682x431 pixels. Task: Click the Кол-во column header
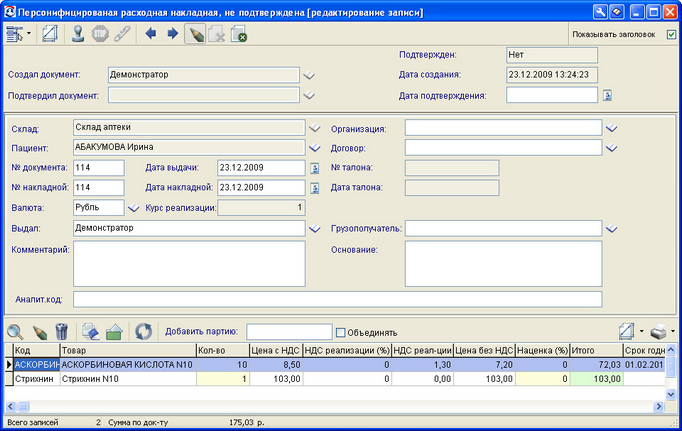coord(223,351)
